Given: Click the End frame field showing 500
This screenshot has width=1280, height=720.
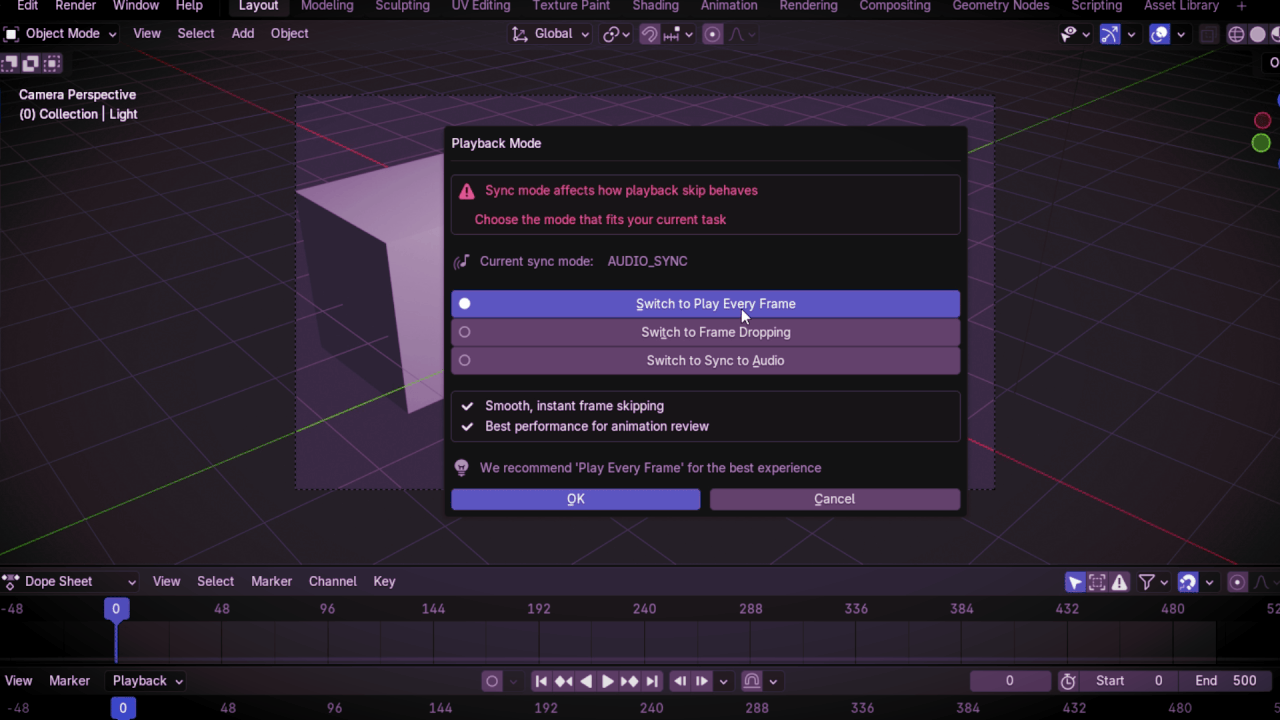Looking at the screenshot, I should coord(1225,681).
